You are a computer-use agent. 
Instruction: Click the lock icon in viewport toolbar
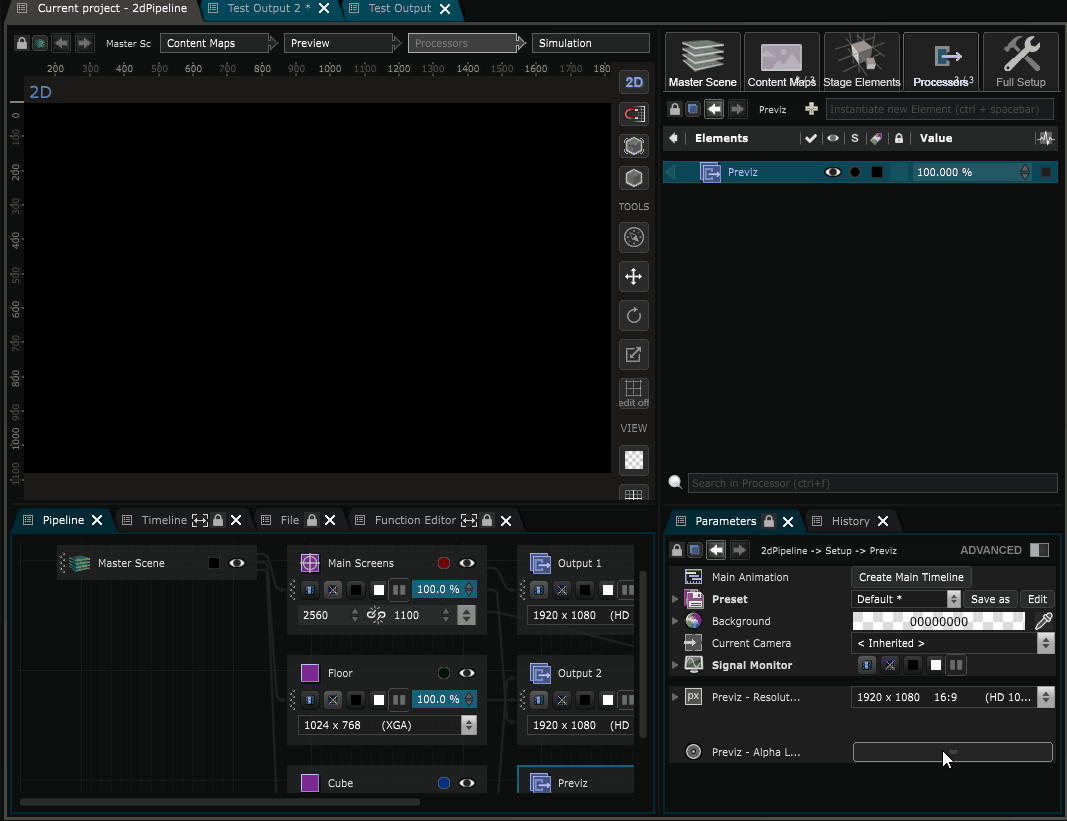coord(22,44)
